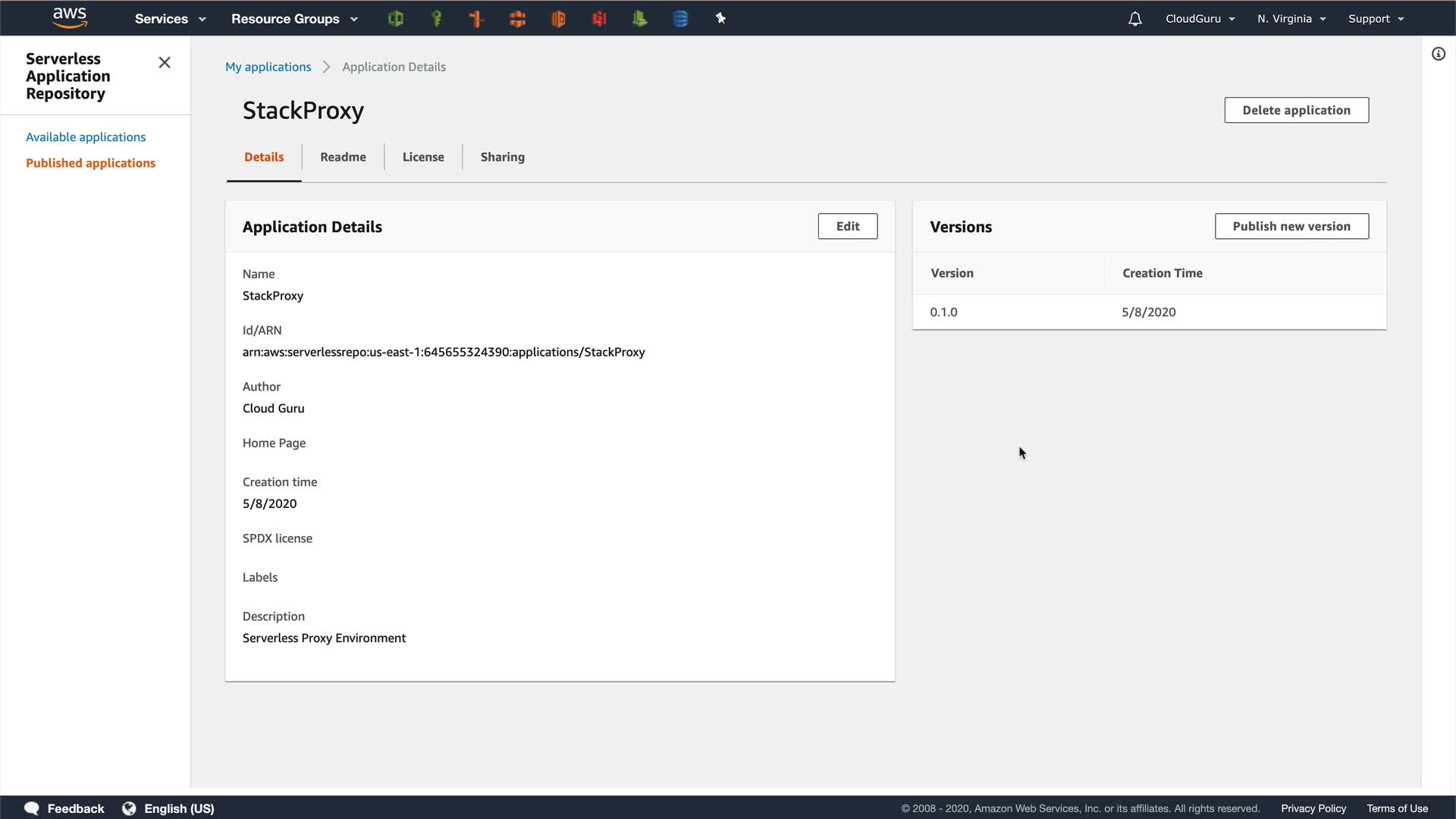
Task: Go to Available applications link
Action: click(86, 137)
